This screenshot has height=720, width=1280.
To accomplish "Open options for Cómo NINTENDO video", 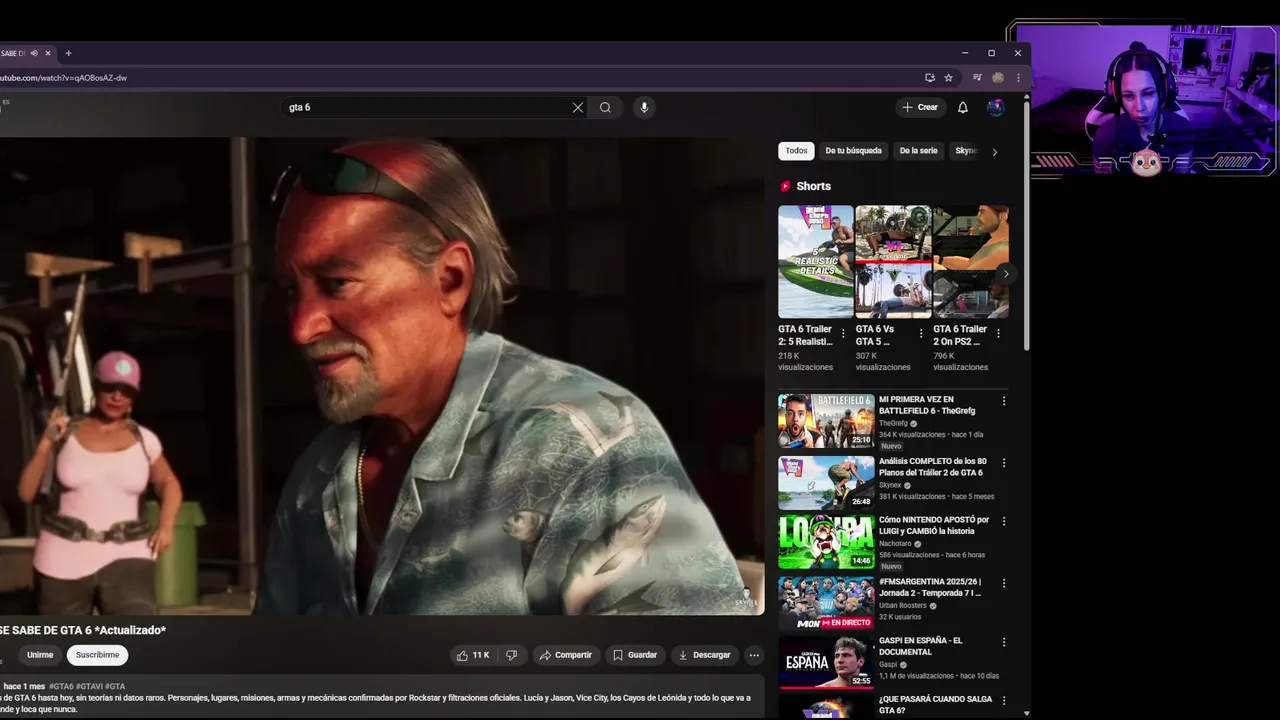I will click(x=1004, y=521).
